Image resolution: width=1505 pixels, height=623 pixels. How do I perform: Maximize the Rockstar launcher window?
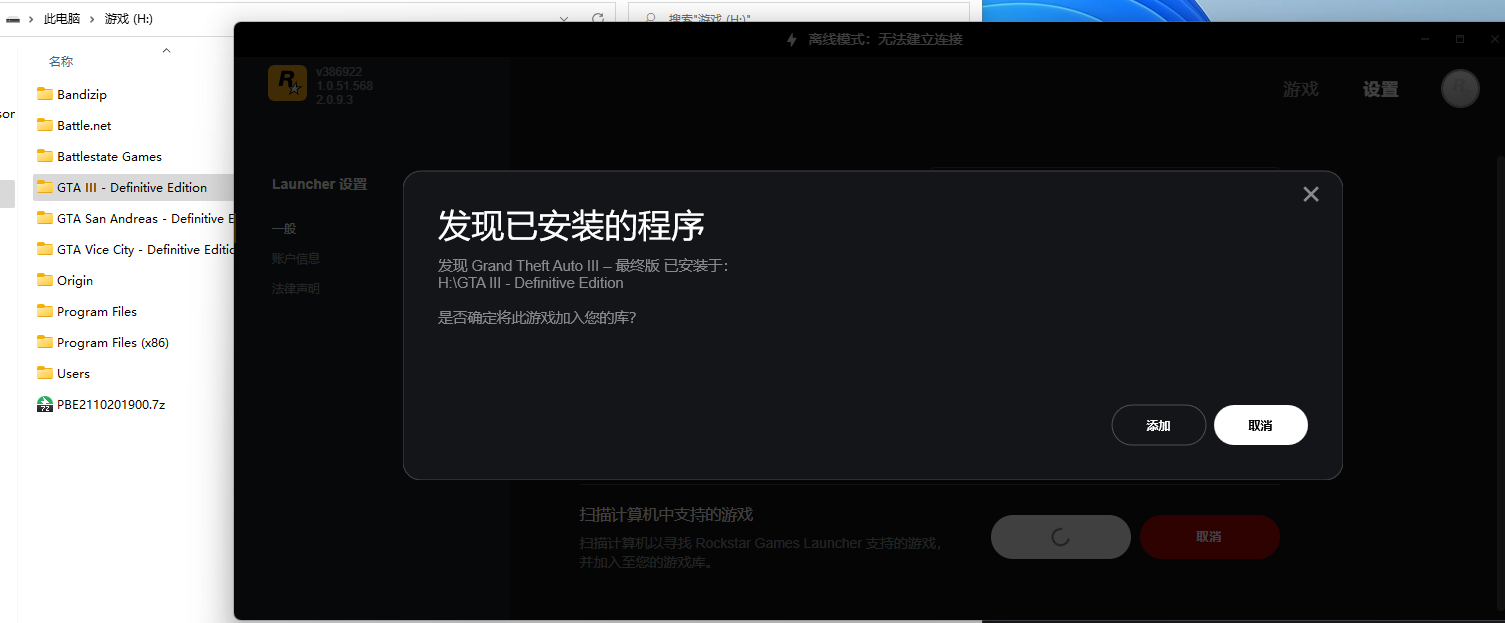[x=1460, y=39]
